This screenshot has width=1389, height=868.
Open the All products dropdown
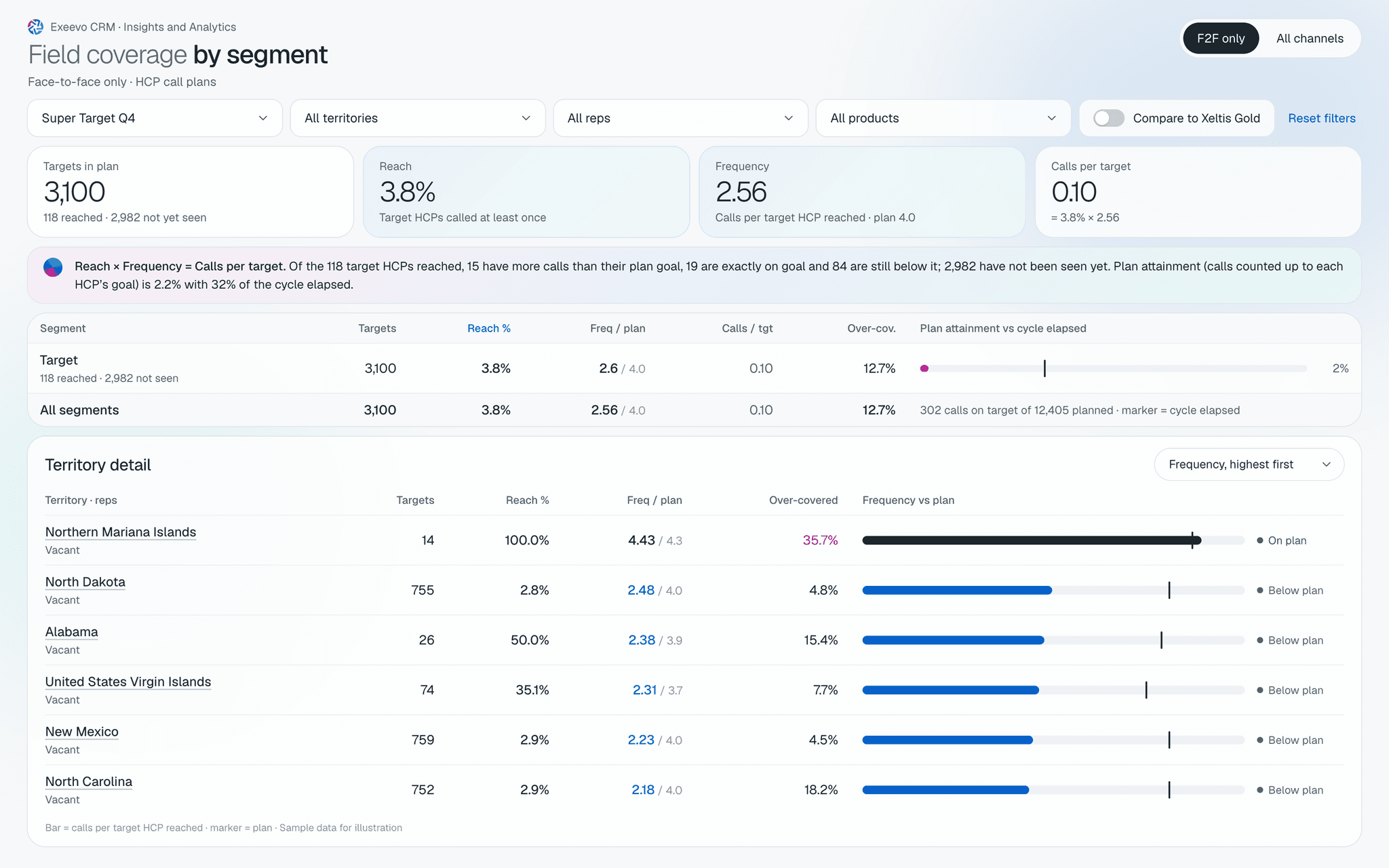tap(943, 118)
